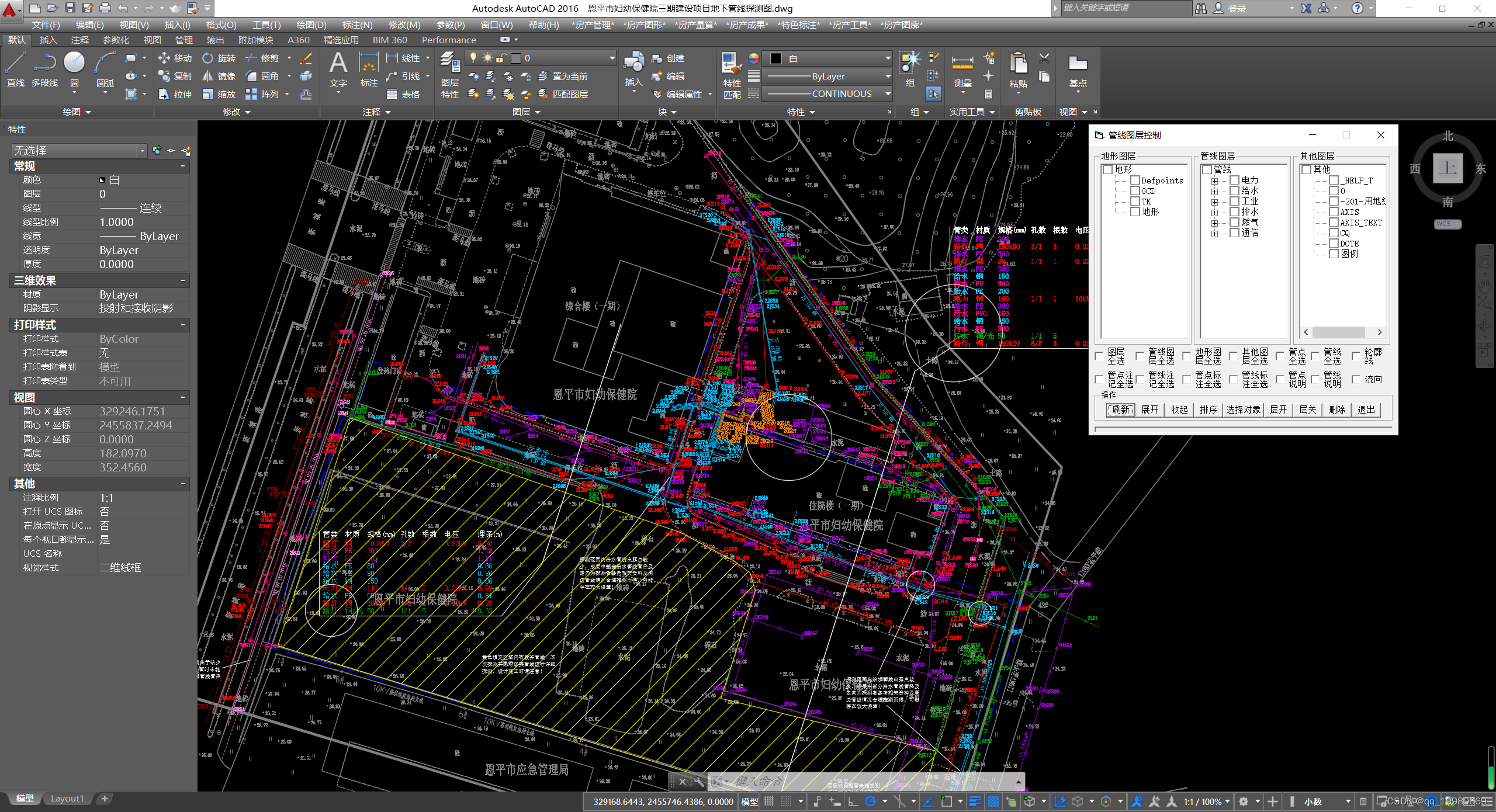This screenshot has height=812, width=1496.
Task: Click the 层关 button in dialog
Action: 1307,410
